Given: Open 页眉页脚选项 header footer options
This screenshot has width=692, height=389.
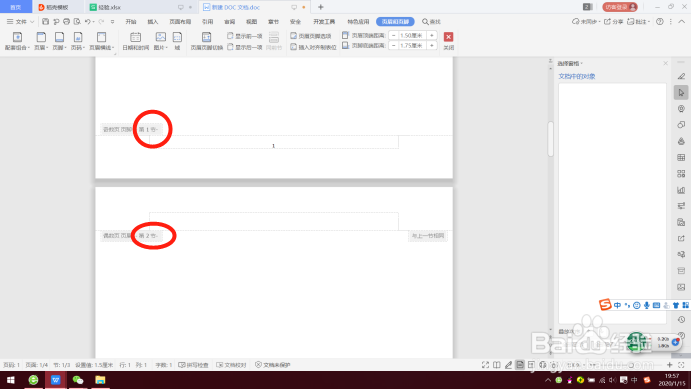Looking at the screenshot, I should click(311, 36).
